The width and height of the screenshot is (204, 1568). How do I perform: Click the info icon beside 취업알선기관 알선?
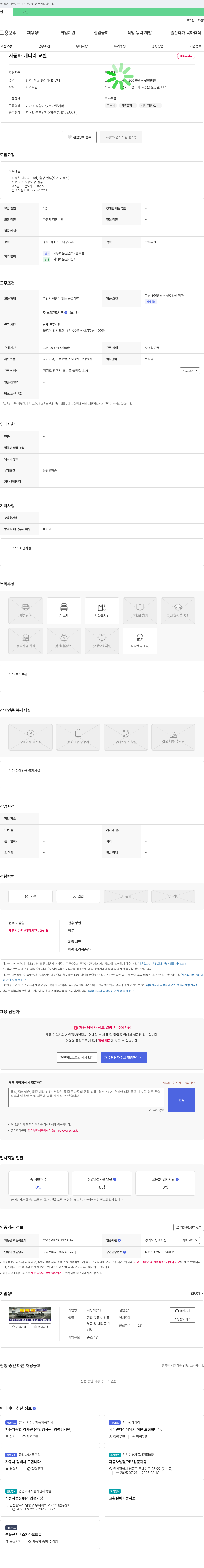pyautogui.click(x=115, y=1179)
